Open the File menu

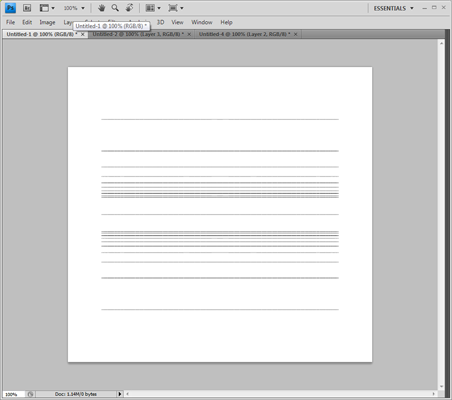click(10, 22)
